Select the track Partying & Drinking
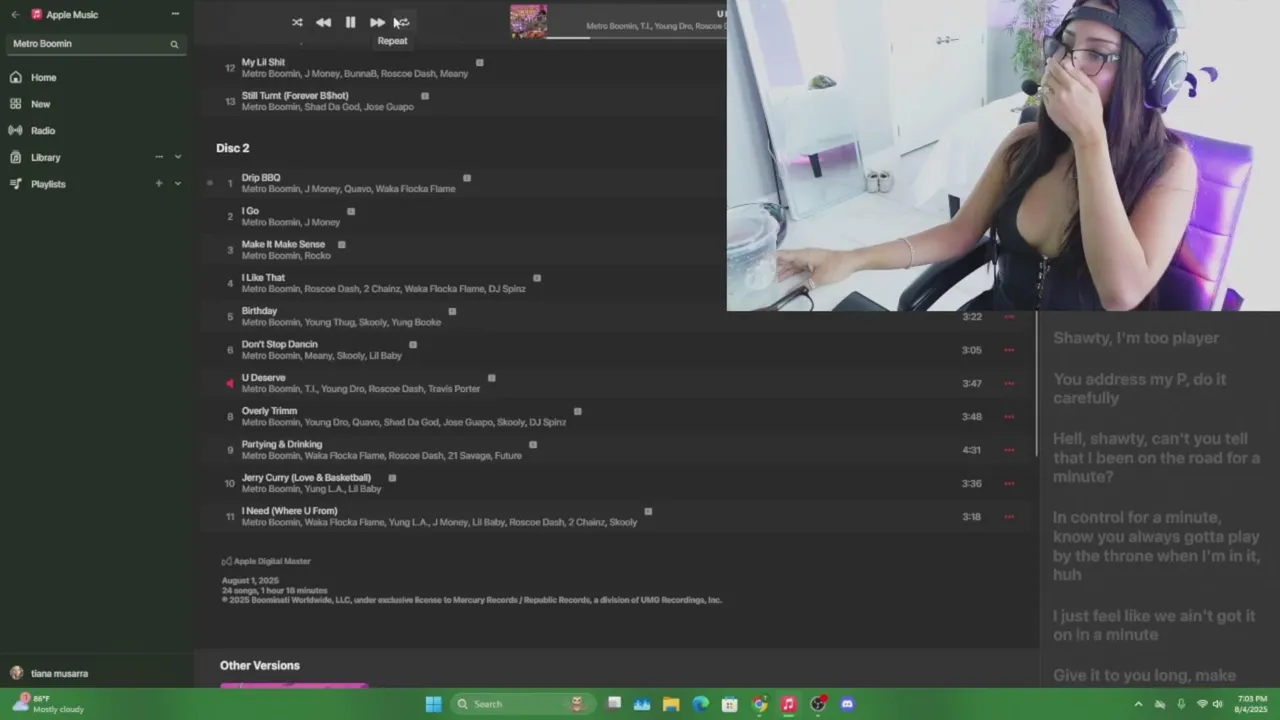Screen dimensions: 1280x720 pyautogui.click(x=282, y=444)
